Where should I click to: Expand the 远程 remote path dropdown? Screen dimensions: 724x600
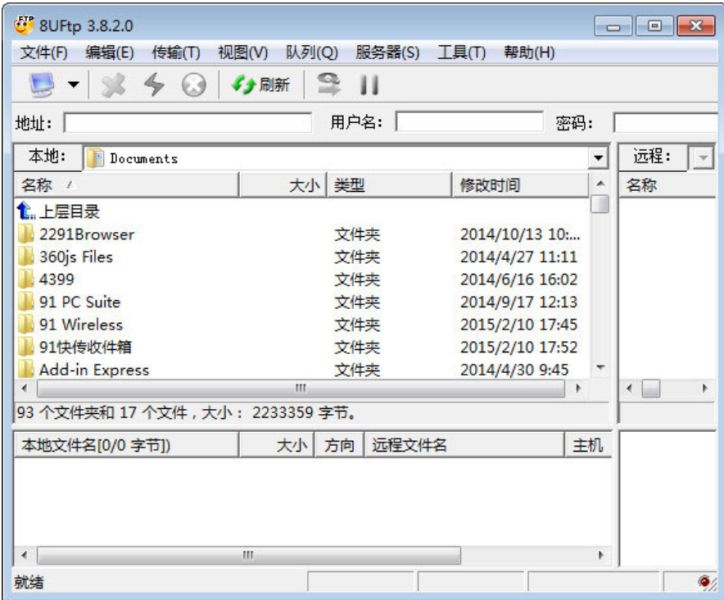coord(703,158)
